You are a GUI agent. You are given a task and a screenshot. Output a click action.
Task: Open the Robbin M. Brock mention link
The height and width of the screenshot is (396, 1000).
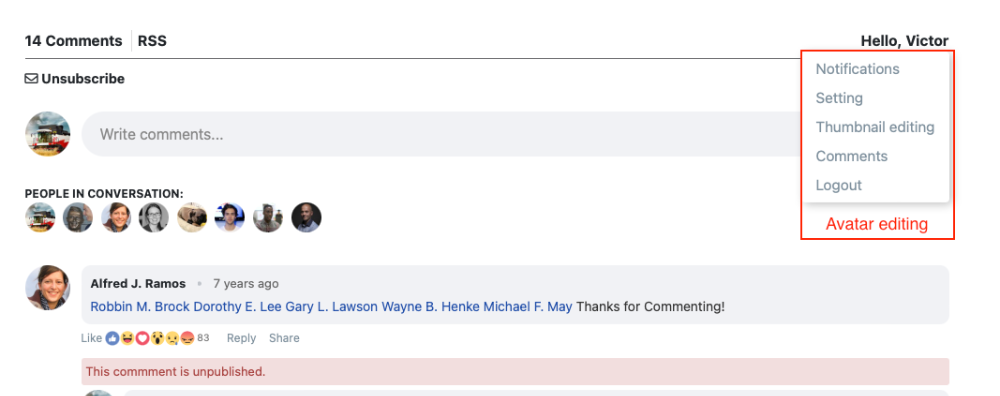140,307
